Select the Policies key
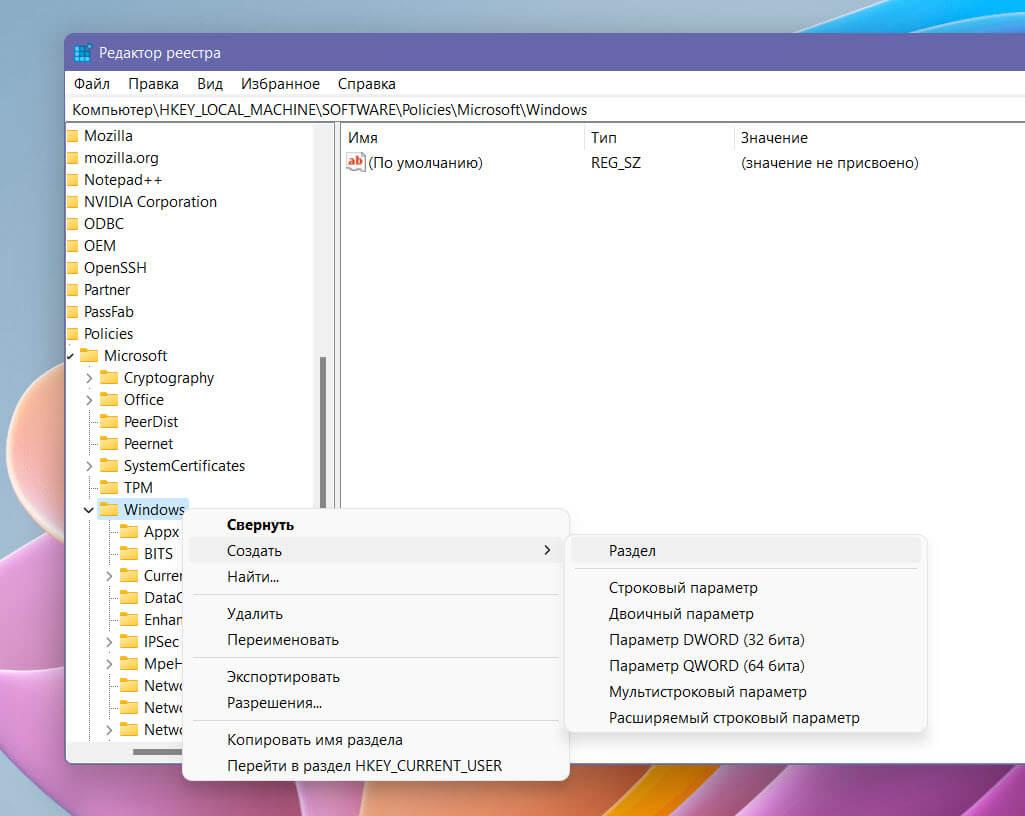Screen dimensions: 1025x816 click(109, 334)
